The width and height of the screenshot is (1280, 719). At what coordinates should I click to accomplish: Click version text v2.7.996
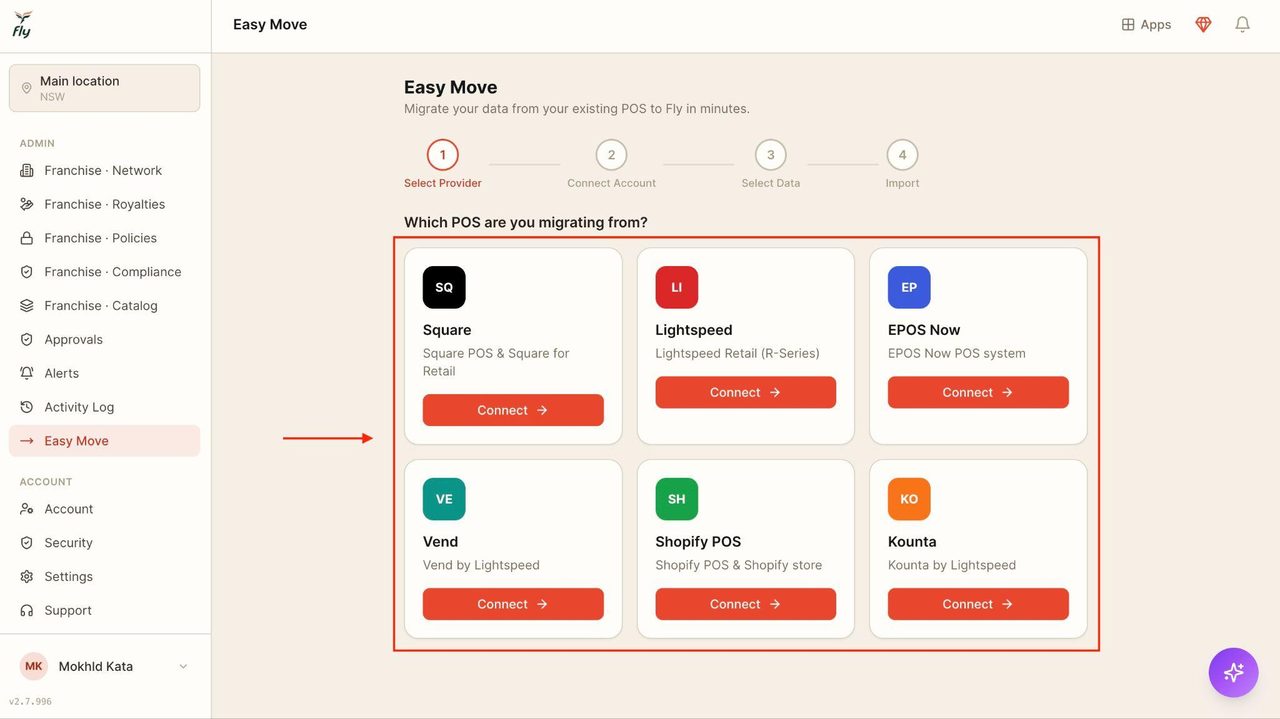point(30,702)
